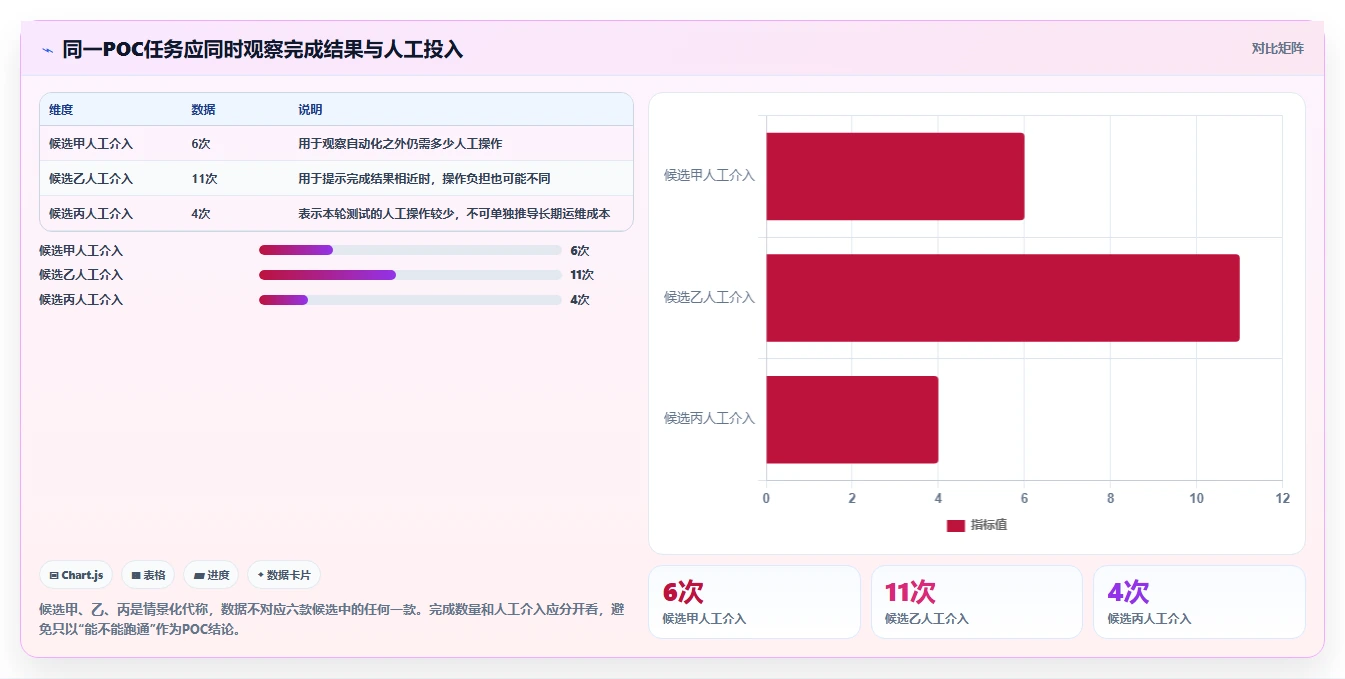Select the 候选甲人工介入 cell in the table

[x=91, y=144]
